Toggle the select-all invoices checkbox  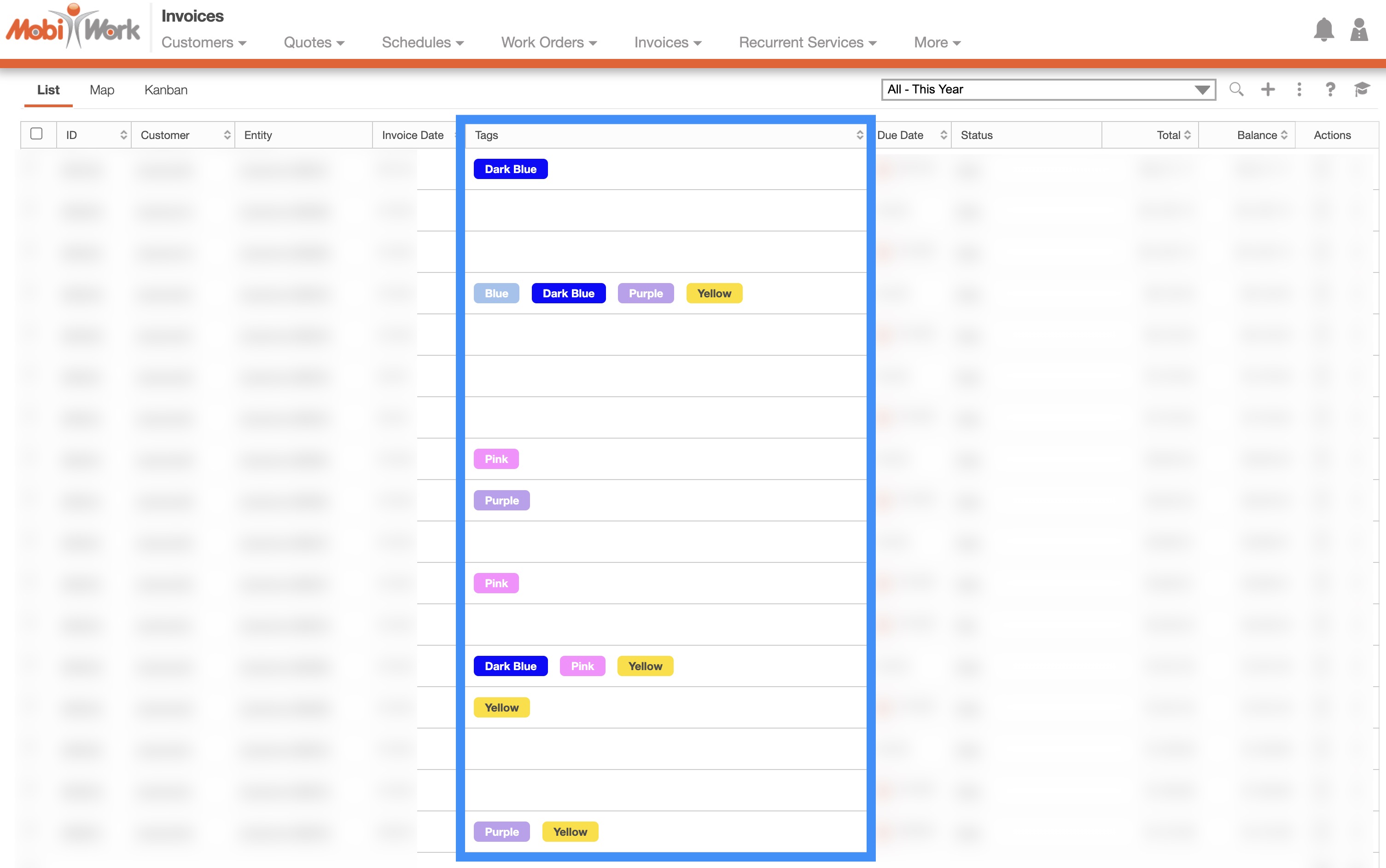pyautogui.click(x=37, y=134)
